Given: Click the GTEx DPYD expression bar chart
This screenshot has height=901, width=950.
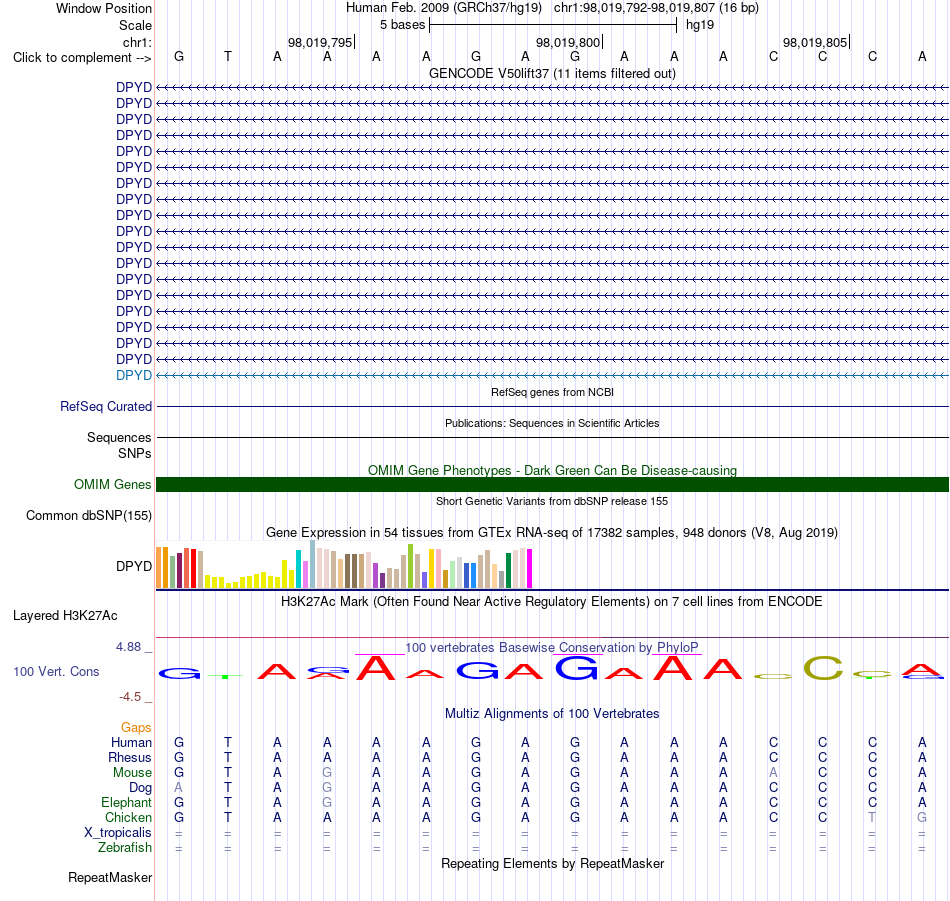Looking at the screenshot, I should coord(344,564).
